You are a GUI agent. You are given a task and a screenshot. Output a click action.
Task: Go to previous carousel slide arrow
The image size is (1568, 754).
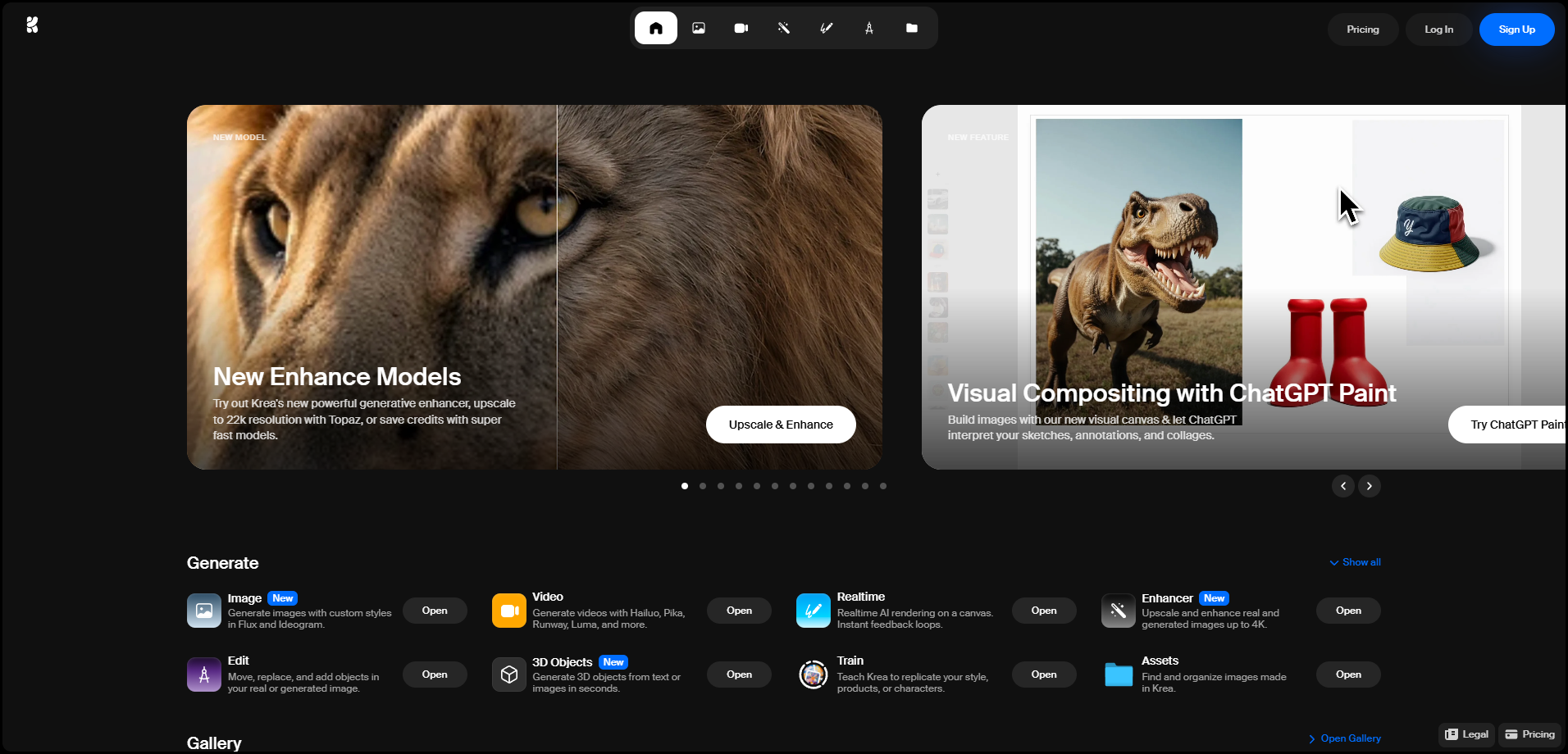coord(1343,486)
